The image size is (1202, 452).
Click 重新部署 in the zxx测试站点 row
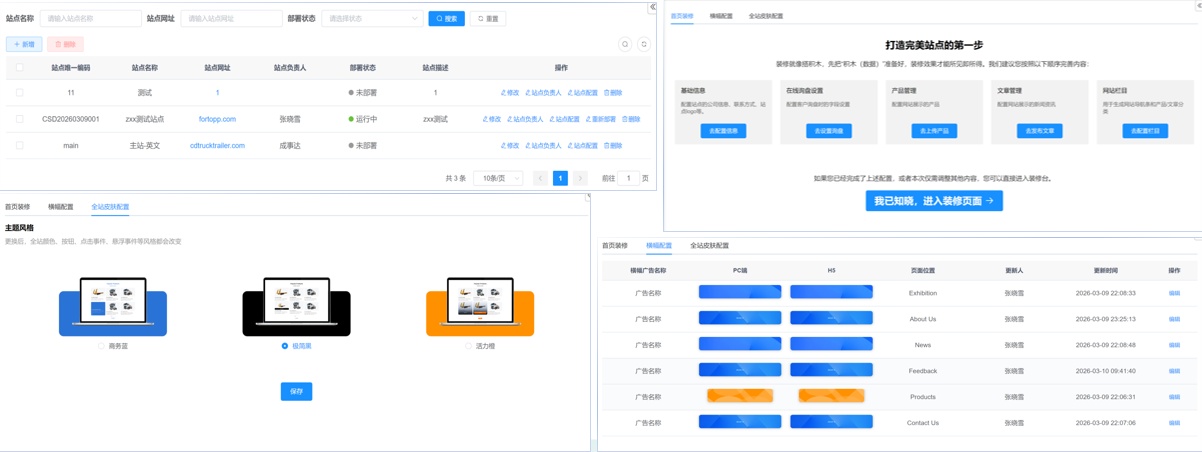(x=600, y=119)
